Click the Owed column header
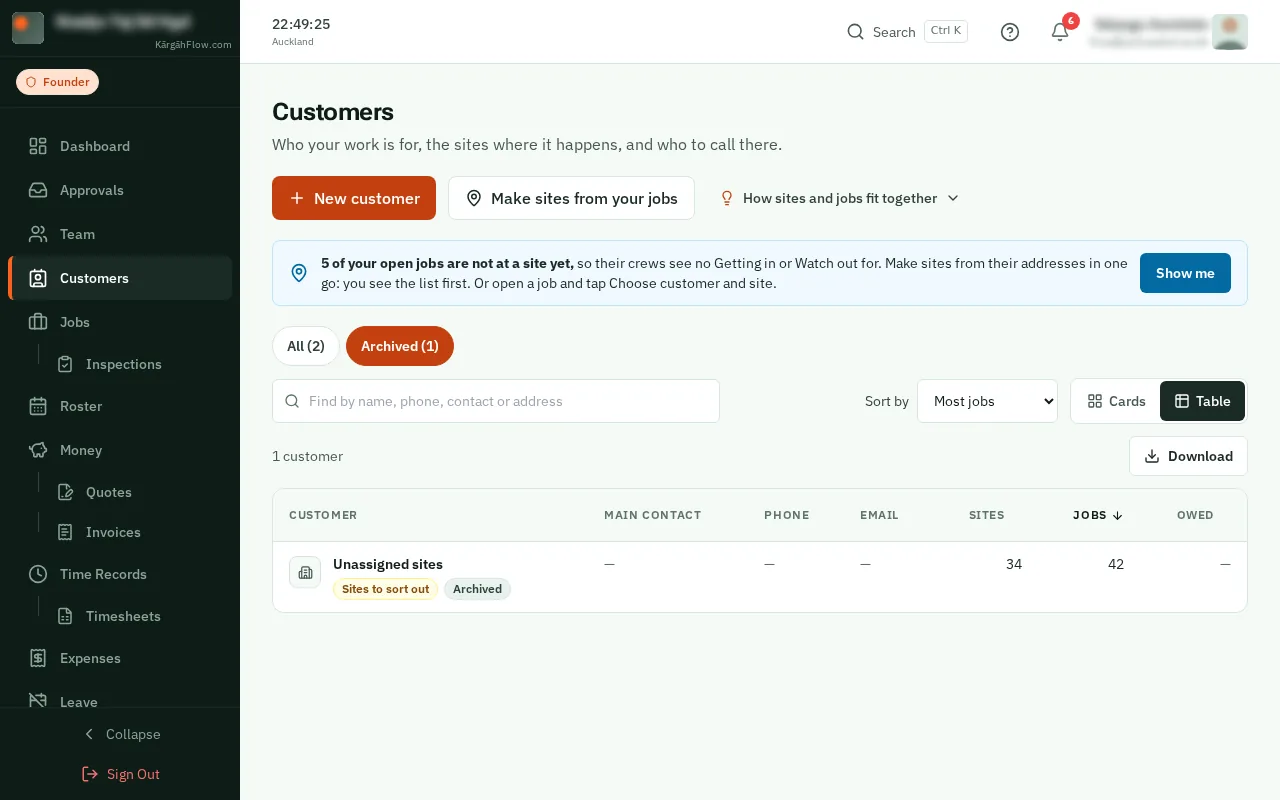The width and height of the screenshot is (1280, 800). pos(1195,515)
